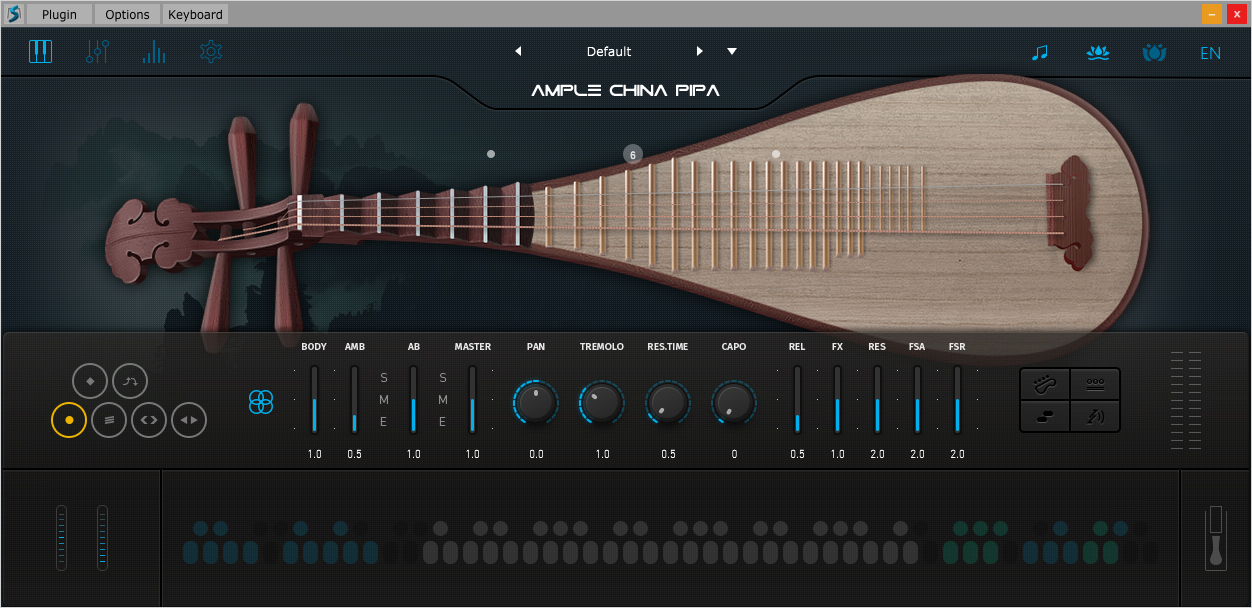This screenshot has height=608, width=1252.
Task: Click the angle brackets circle button
Action: click(x=149, y=420)
